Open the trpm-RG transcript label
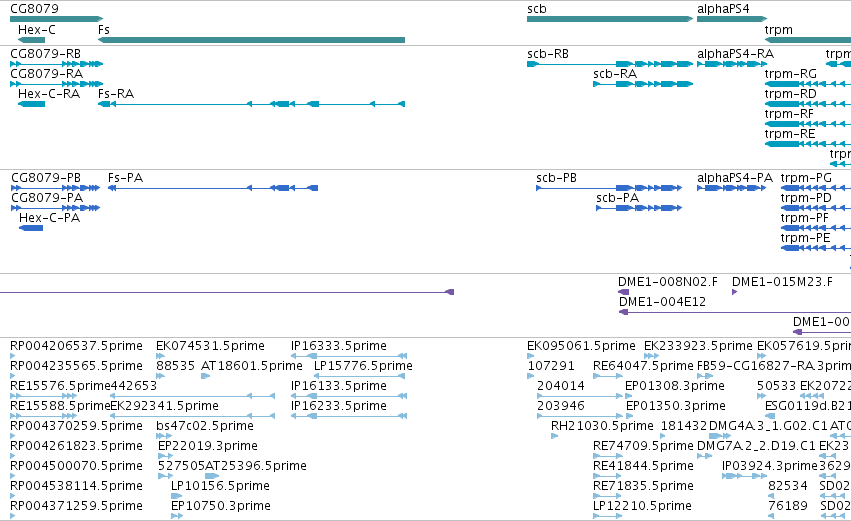The width and height of the screenshot is (851, 521). (x=791, y=74)
